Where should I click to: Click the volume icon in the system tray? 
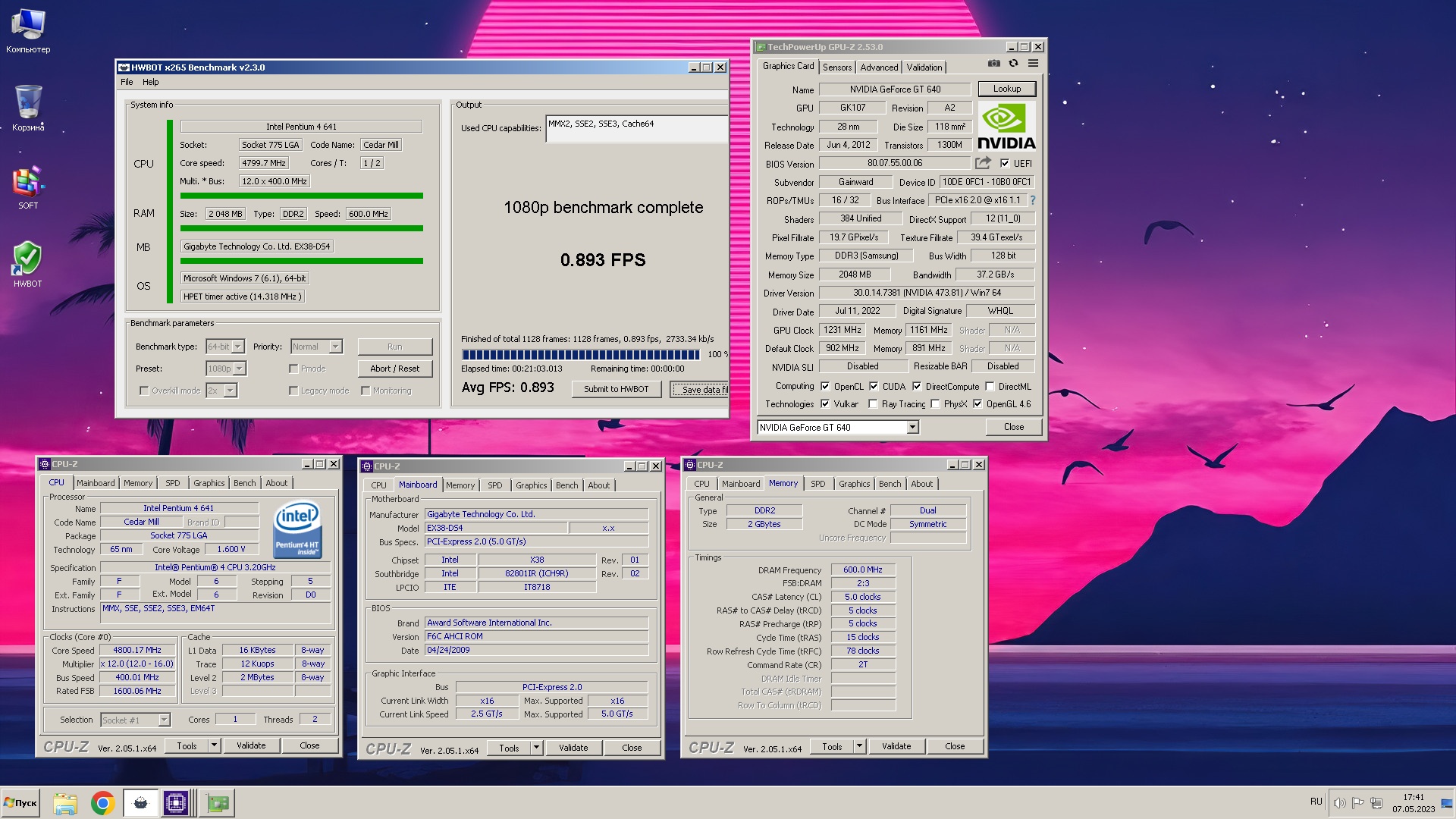tap(1339, 803)
